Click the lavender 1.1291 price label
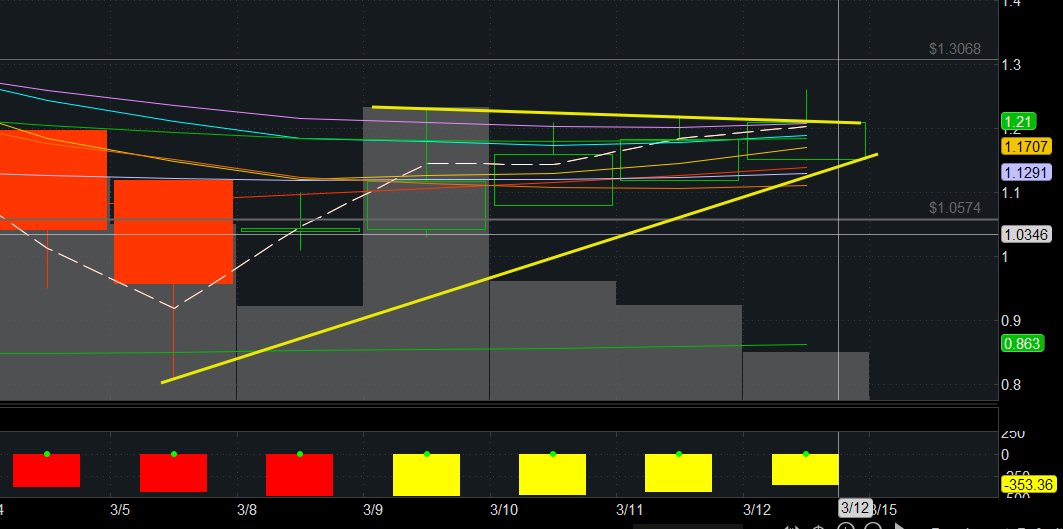Viewport: 1063px width, 529px height. point(1026,172)
